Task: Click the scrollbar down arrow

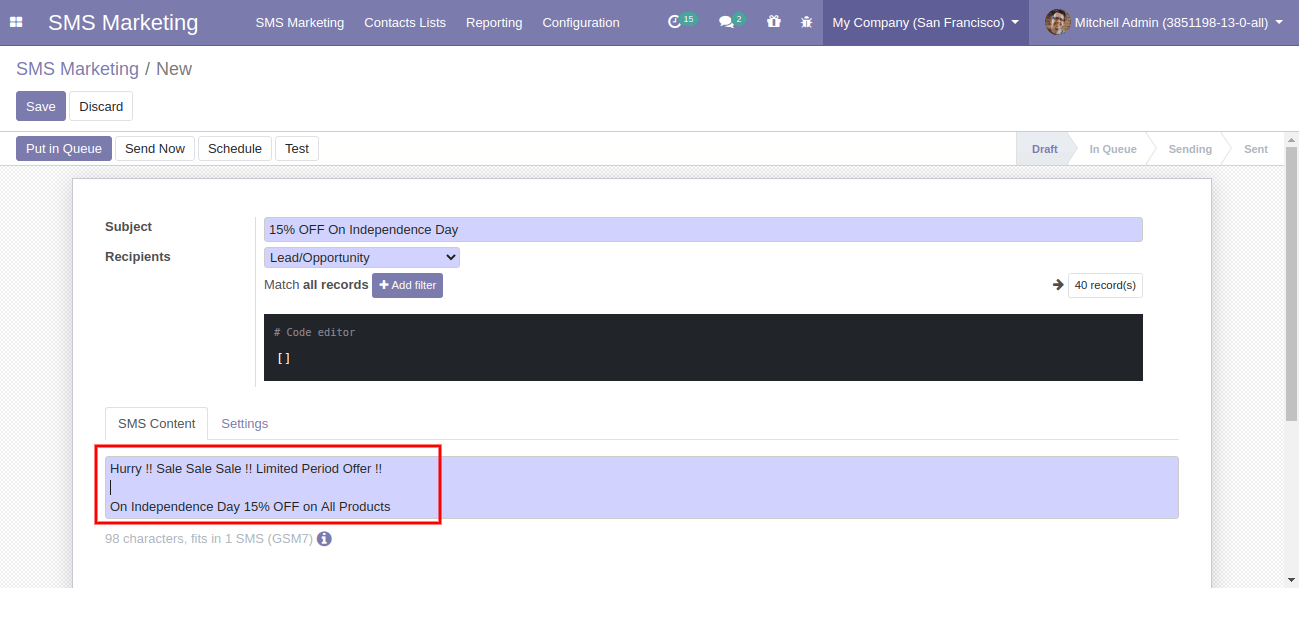Action: pyautogui.click(x=1291, y=579)
